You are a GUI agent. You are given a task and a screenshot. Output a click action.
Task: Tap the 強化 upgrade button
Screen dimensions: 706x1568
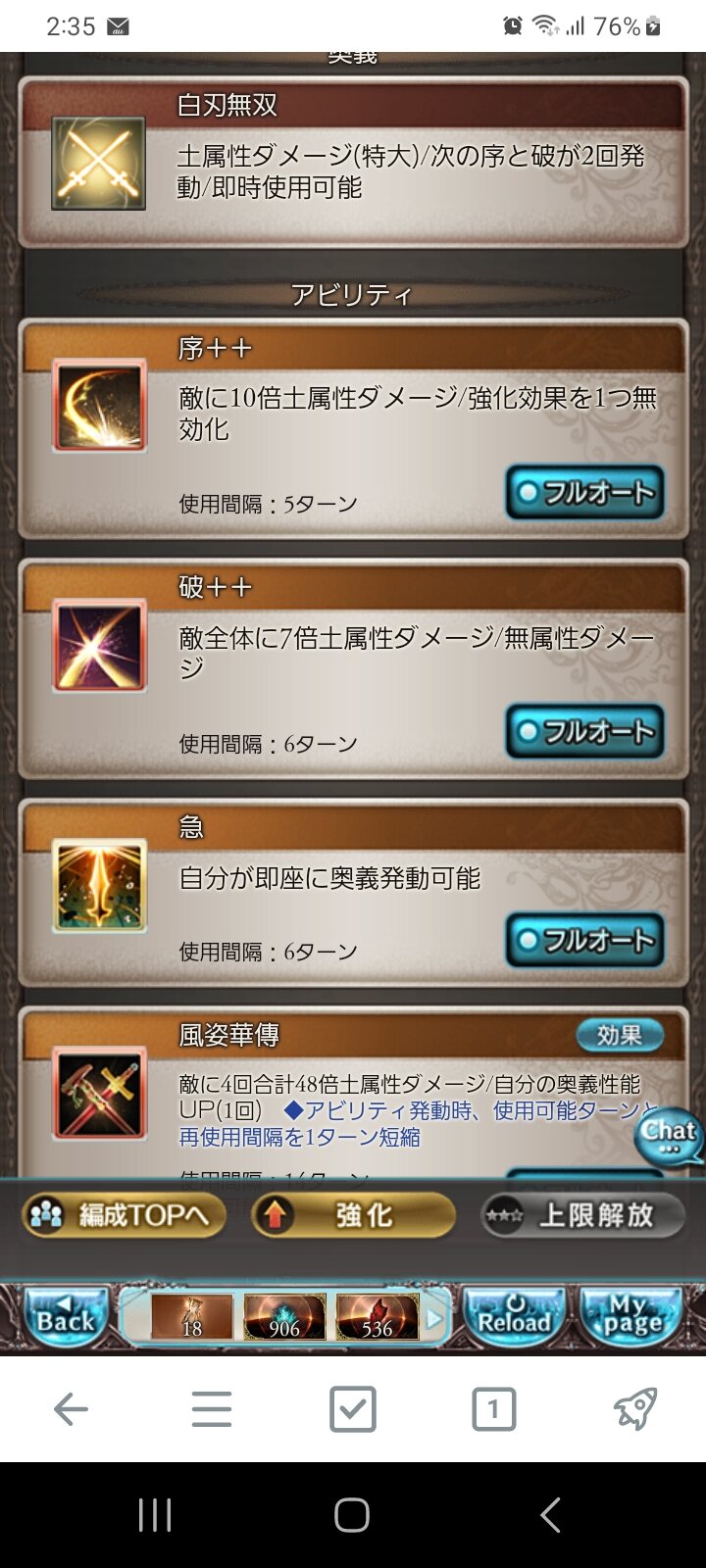(353, 1215)
